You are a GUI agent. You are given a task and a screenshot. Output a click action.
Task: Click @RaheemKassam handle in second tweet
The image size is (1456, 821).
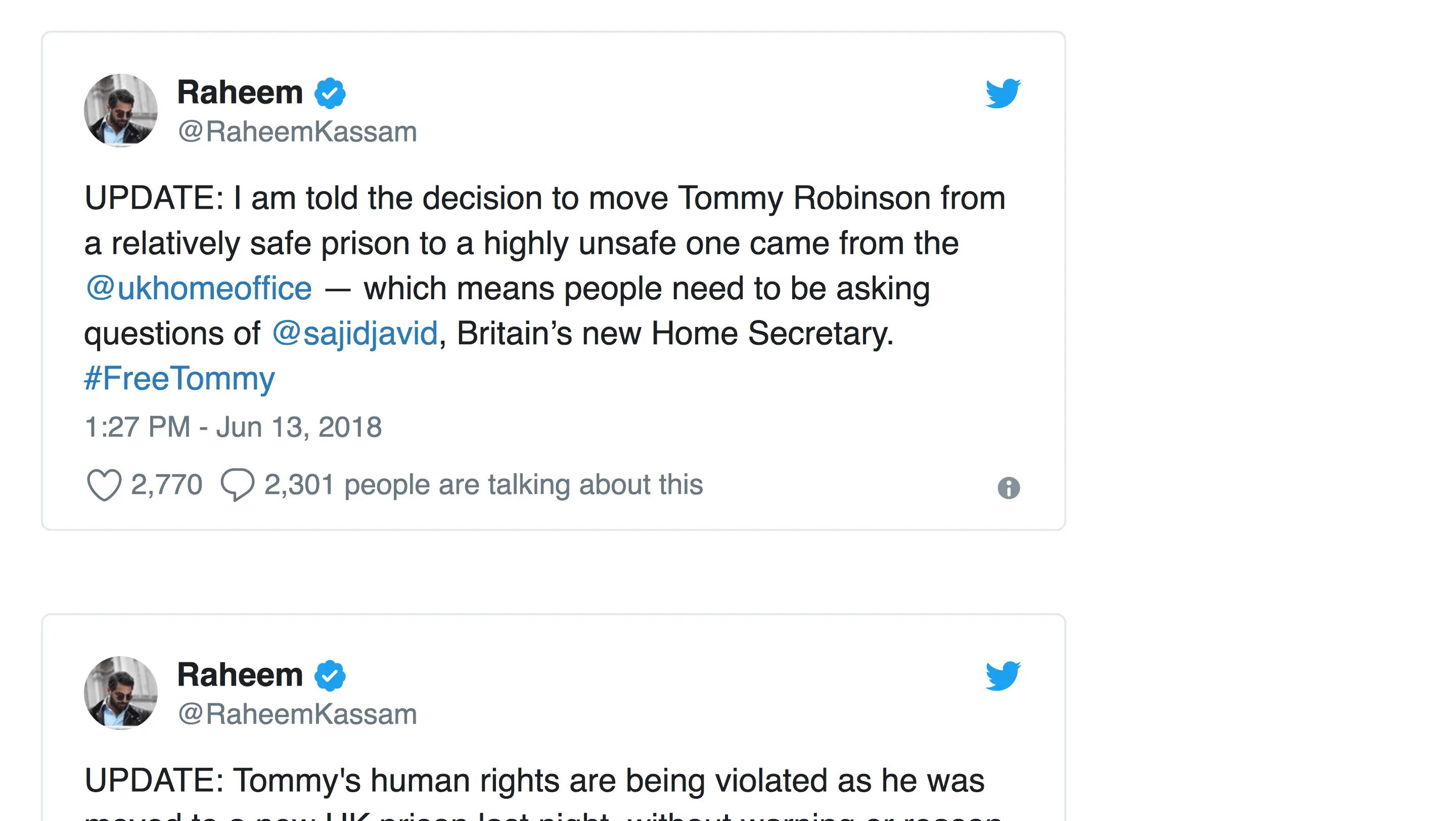point(297,714)
